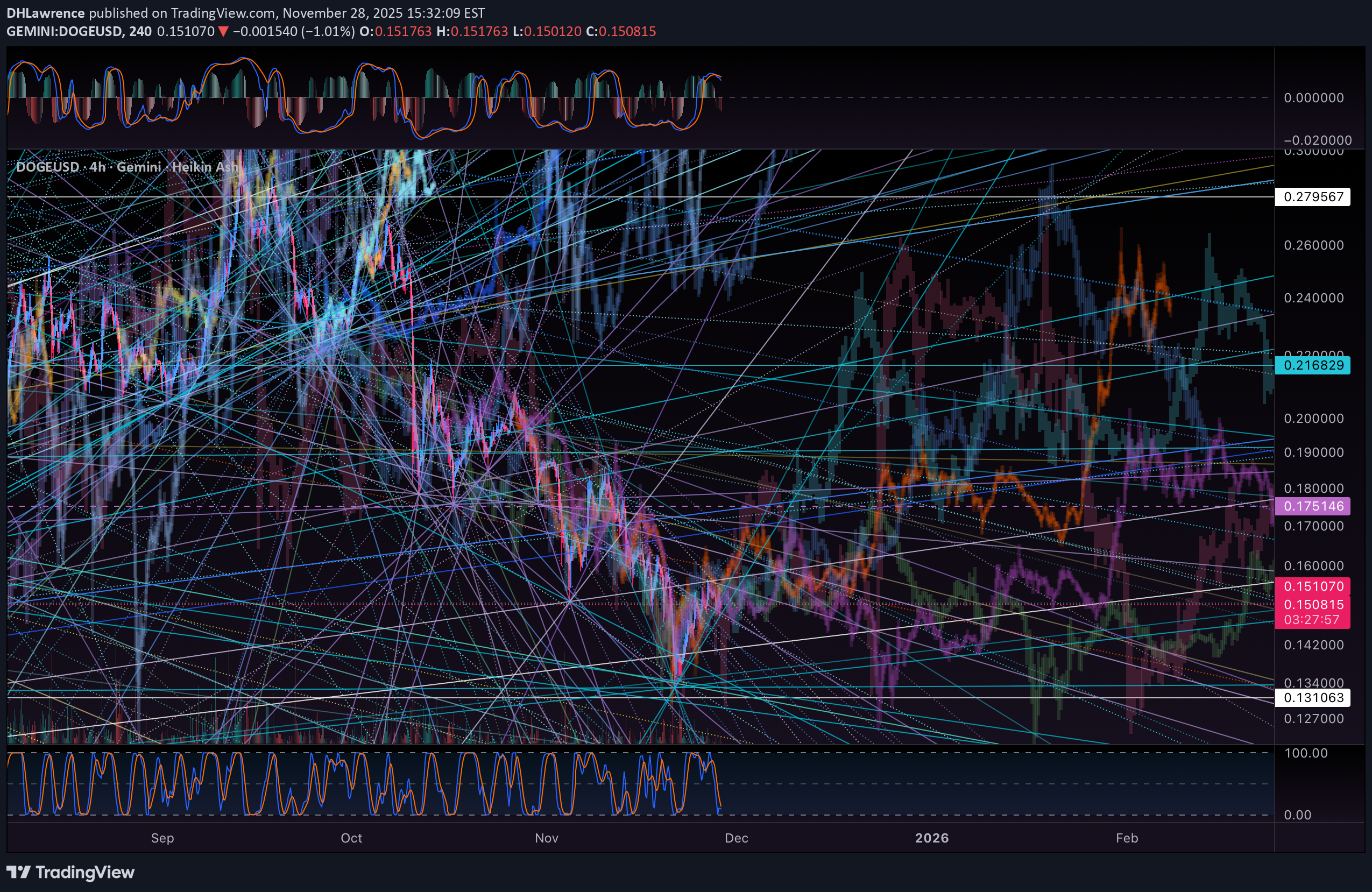
Task: Click the Oct label on time axis
Action: coord(351,838)
